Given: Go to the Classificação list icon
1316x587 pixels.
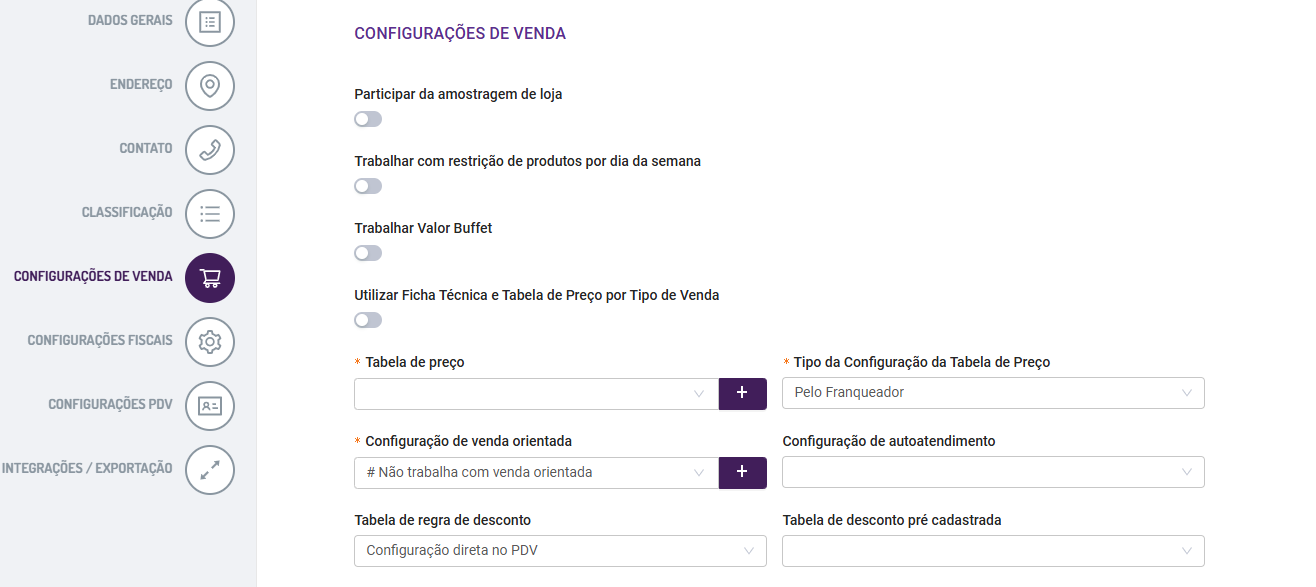Looking at the screenshot, I should pos(210,214).
